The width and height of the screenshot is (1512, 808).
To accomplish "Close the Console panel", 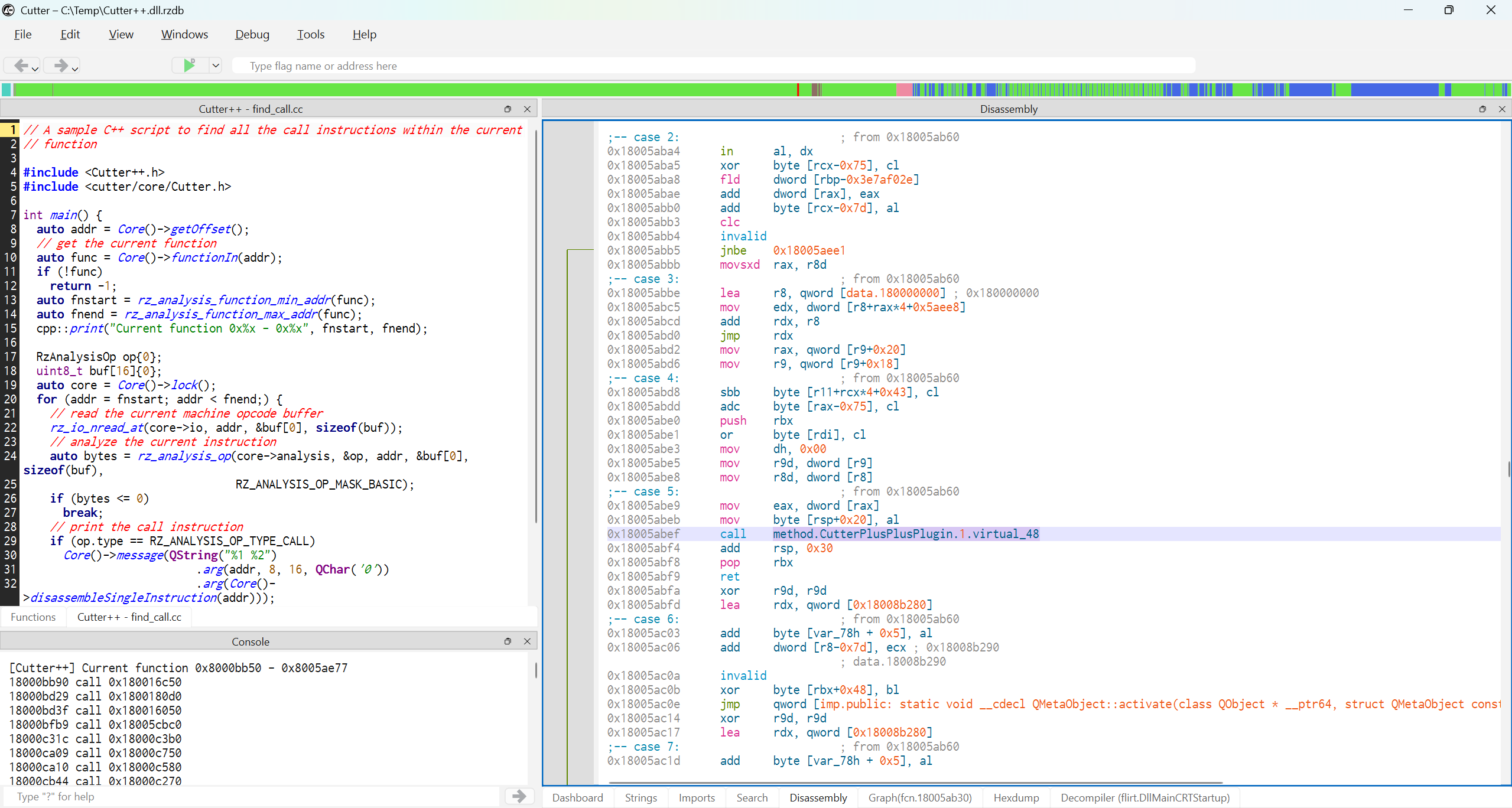I will click(527, 641).
